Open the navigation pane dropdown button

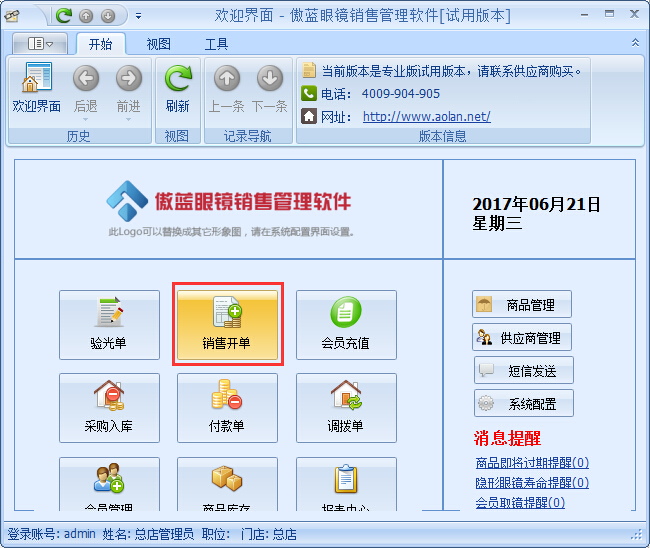[40, 43]
